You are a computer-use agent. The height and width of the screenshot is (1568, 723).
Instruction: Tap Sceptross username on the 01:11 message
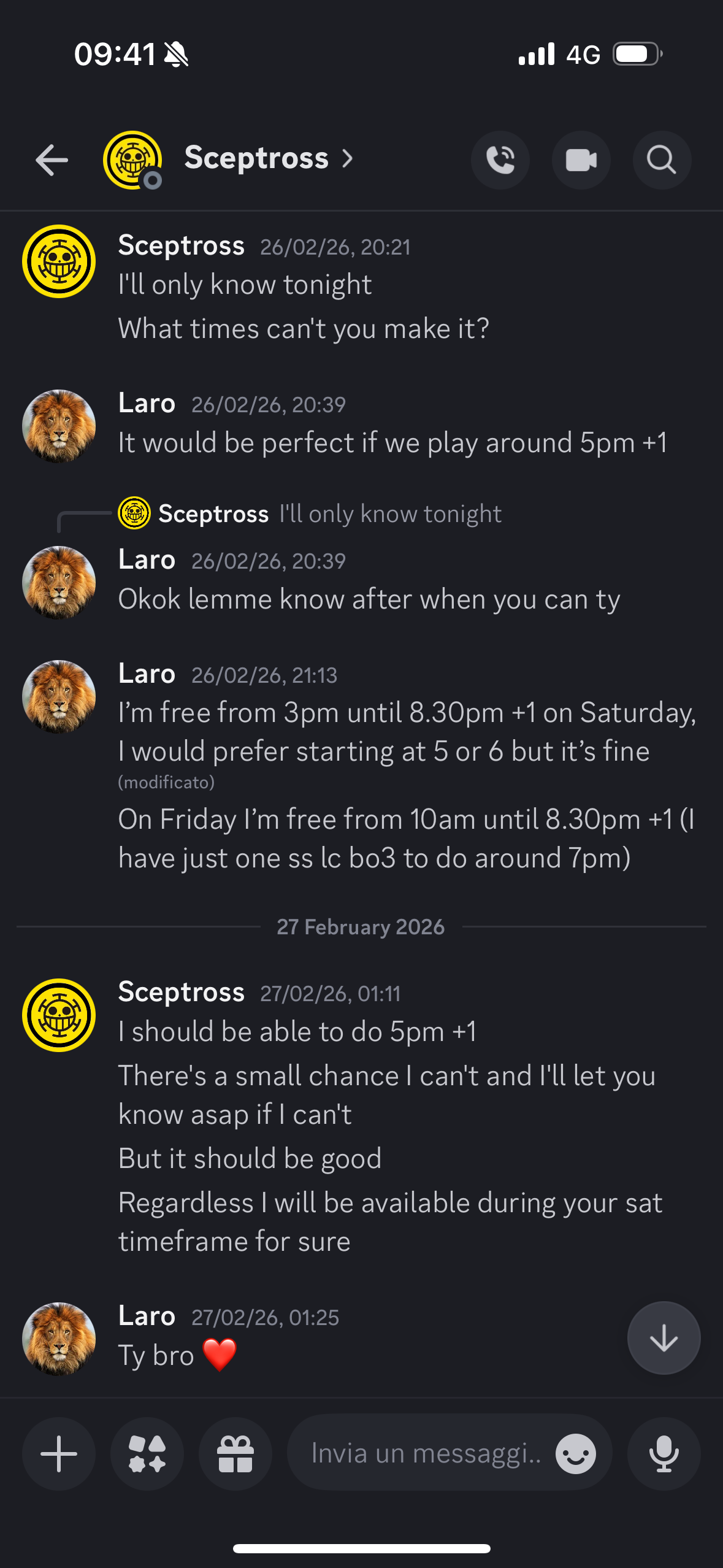(181, 992)
